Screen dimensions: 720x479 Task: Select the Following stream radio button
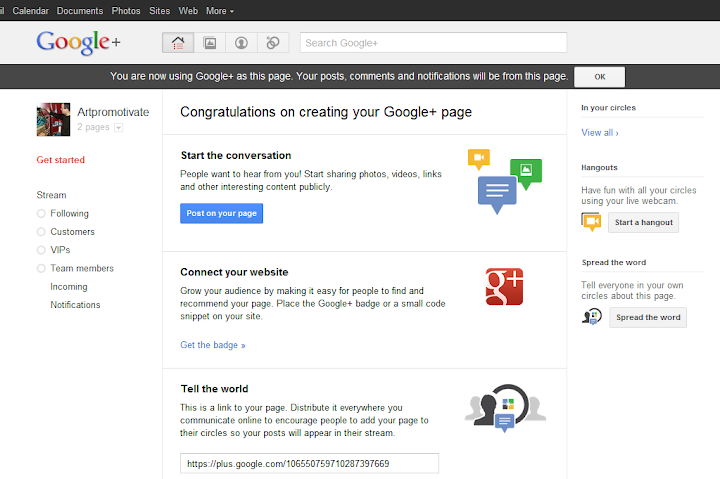pos(41,214)
